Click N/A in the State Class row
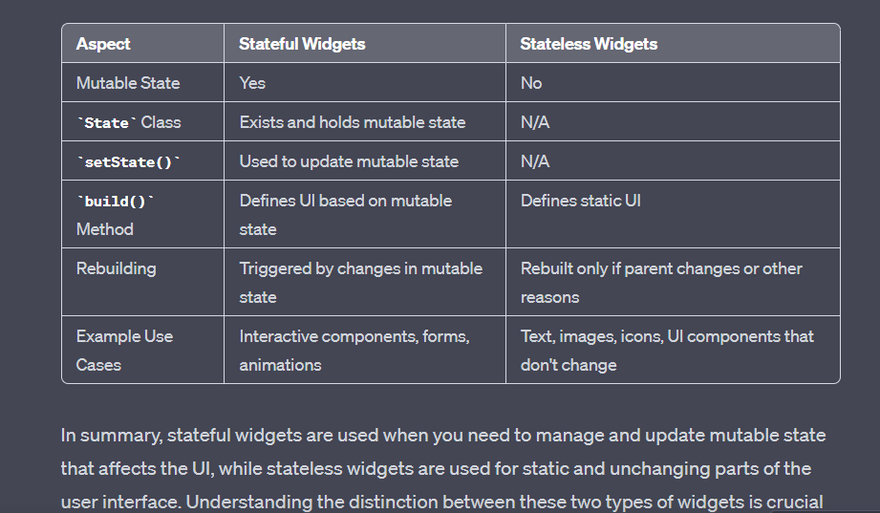880x513 pixels. (535, 122)
